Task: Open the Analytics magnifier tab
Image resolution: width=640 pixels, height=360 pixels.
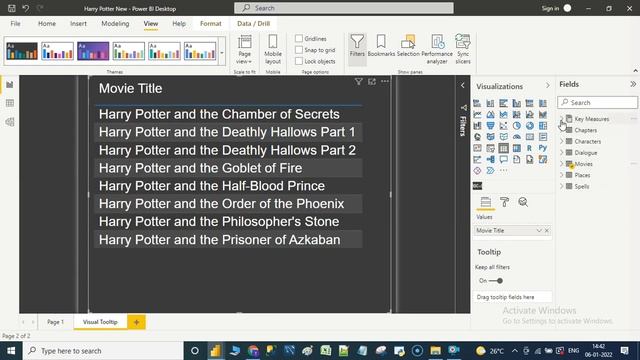Action: [523, 202]
